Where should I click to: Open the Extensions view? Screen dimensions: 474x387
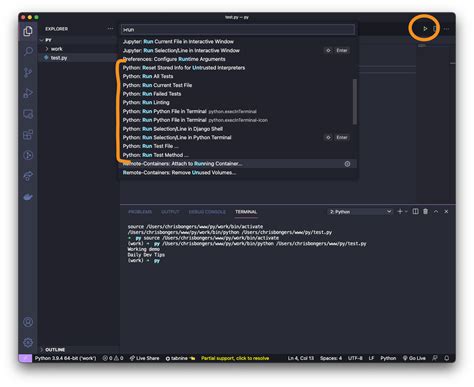(x=28, y=135)
